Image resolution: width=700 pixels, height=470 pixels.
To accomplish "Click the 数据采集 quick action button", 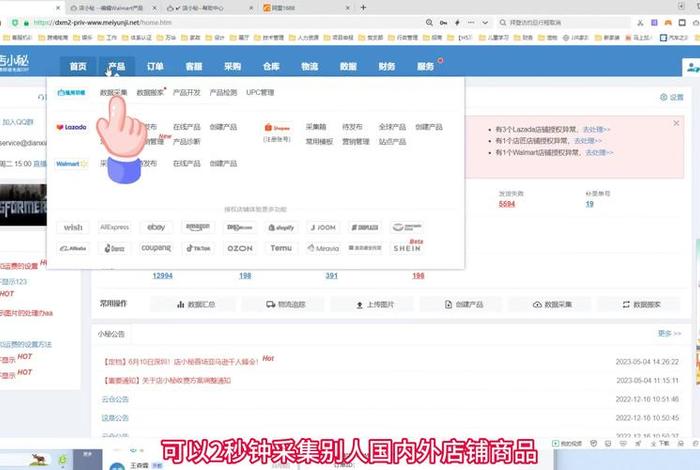I will 552,304.
